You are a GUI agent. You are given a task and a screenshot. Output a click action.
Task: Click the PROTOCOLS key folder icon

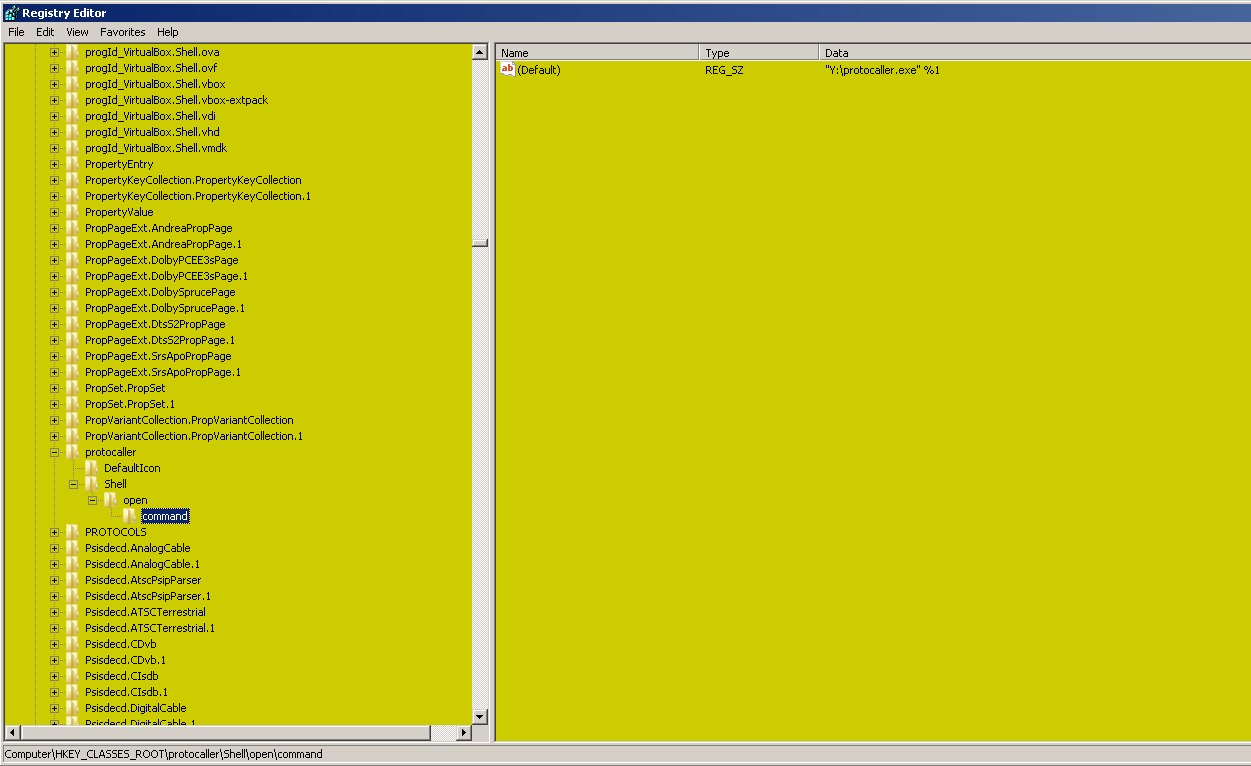point(72,532)
